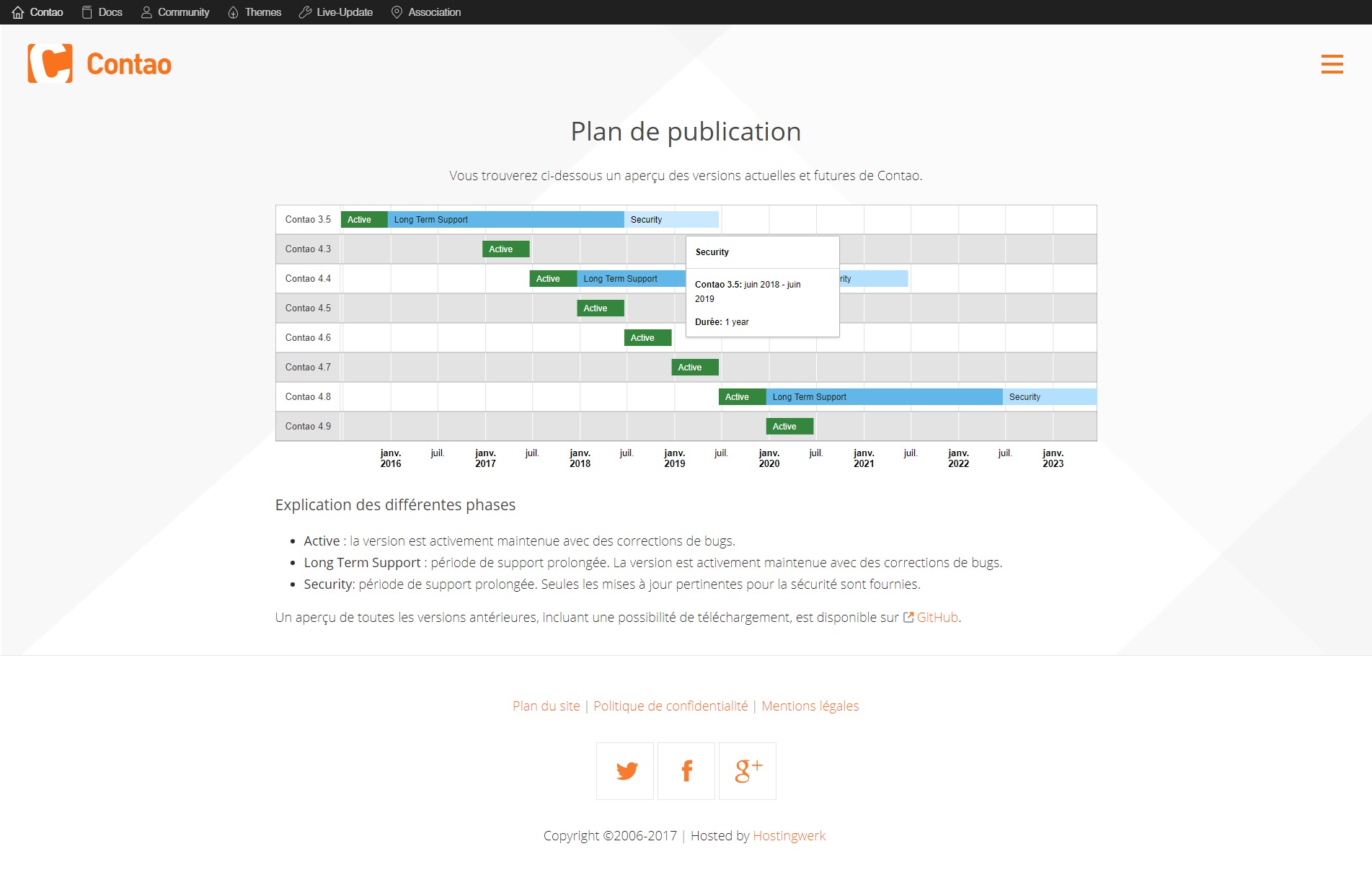
Task: Click the Contao 4.9 row label
Action: point(308,427)
